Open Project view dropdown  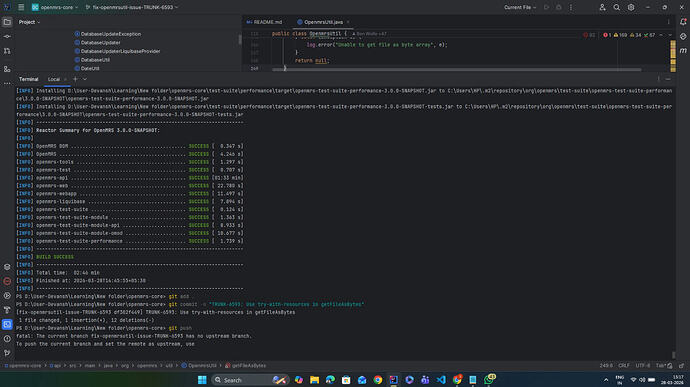pos(29,22)
